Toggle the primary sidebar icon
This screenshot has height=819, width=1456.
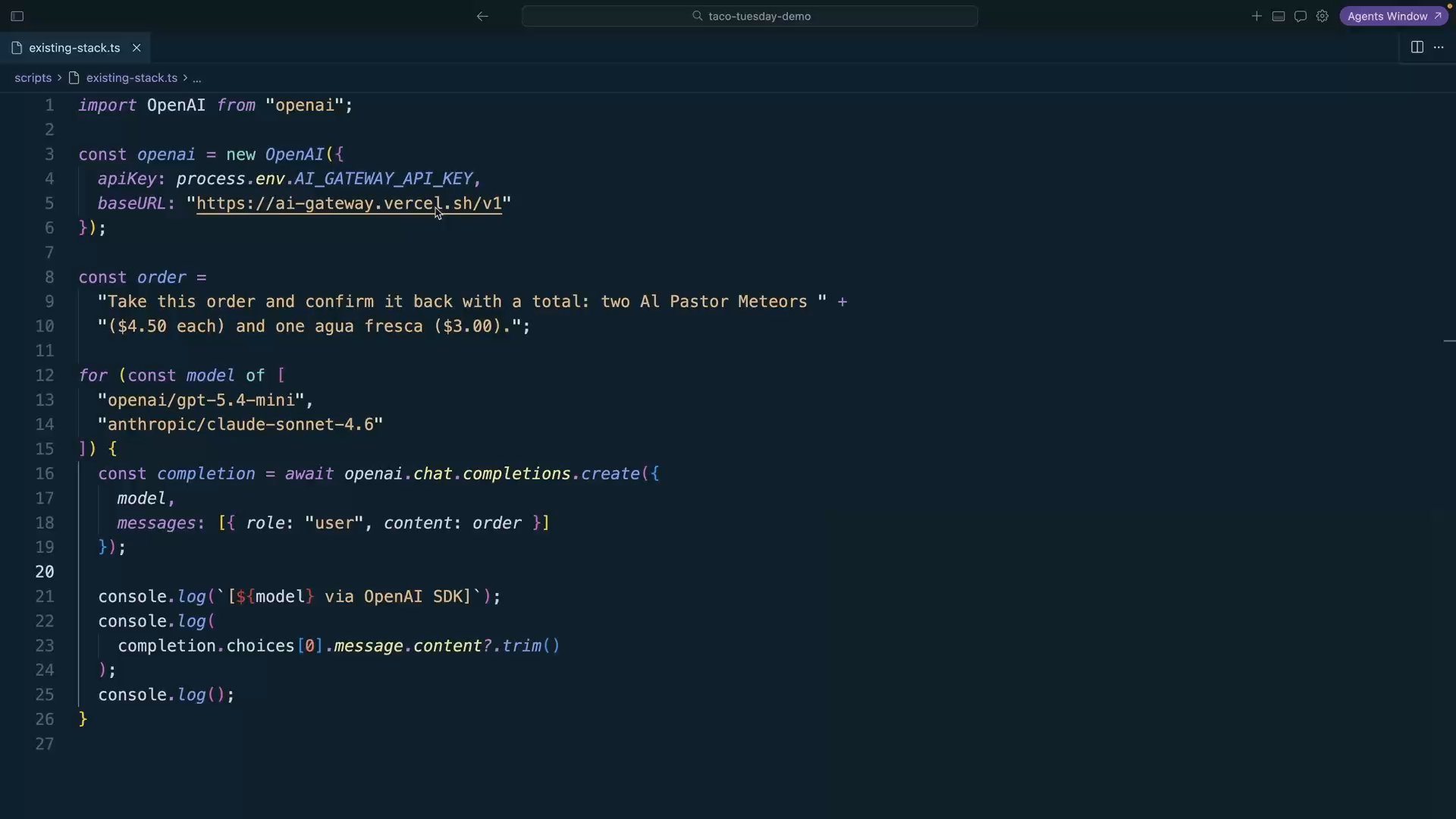point(17,16)
